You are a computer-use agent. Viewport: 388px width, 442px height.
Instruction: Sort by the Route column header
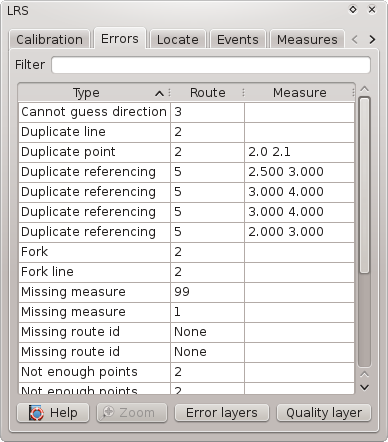click(x=208, y=93)
